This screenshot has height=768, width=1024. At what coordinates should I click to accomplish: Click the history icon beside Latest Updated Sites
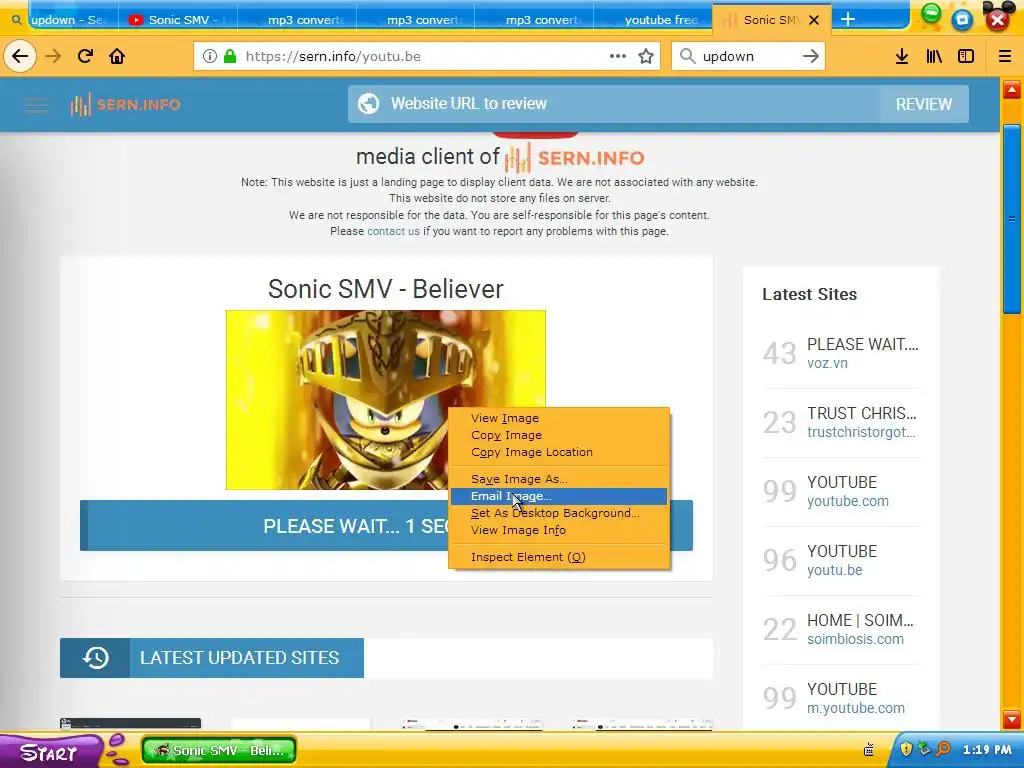coord(95,658)
